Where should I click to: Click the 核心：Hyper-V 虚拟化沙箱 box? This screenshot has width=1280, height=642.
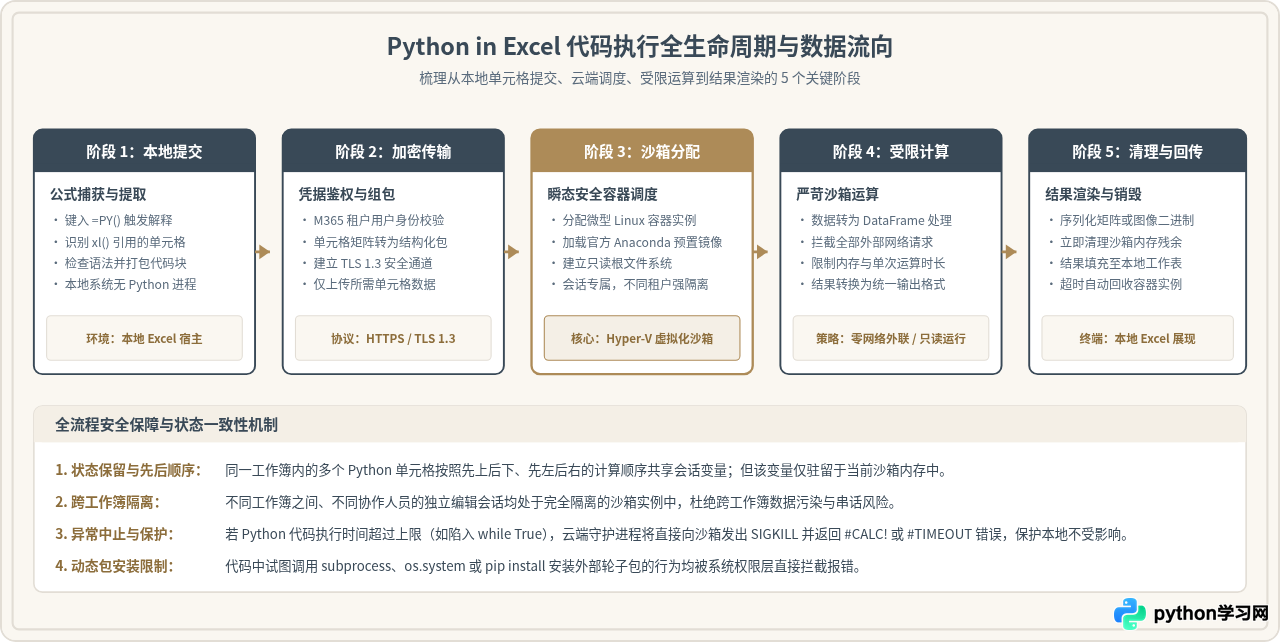click(642, 338)
